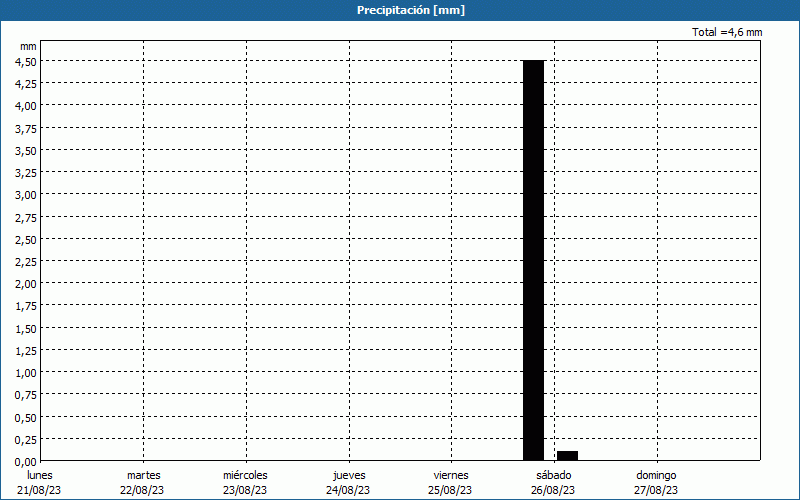Click the 26/08/23 date label
This screenshot has height=500, width=800.
(553, 490)
